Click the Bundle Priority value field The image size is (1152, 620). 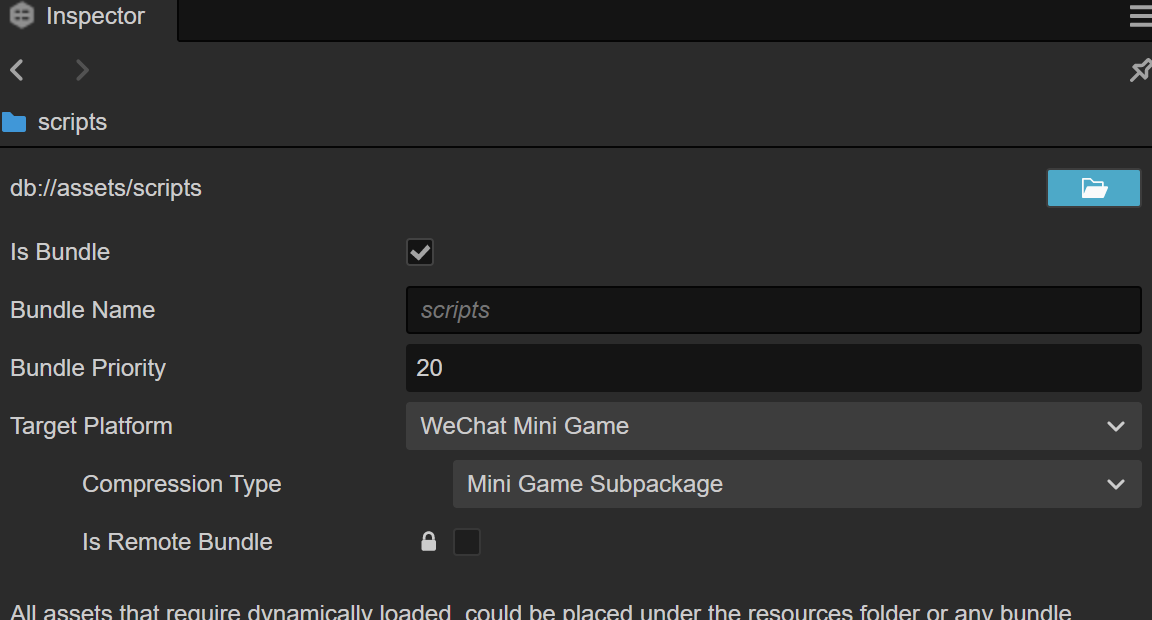(x=773, y=368)
